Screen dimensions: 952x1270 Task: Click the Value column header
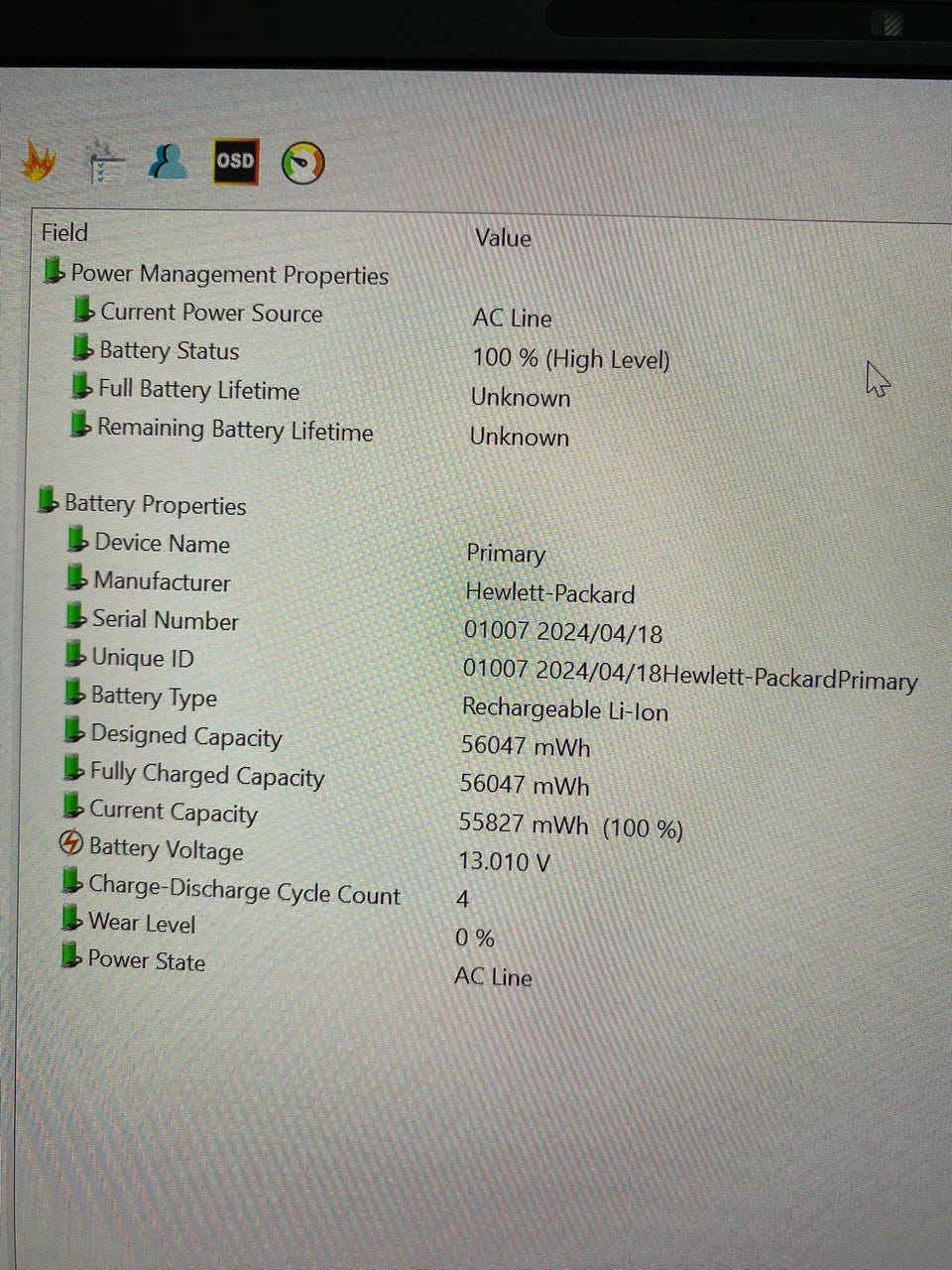pyautogui.click(x=503, y=238)
